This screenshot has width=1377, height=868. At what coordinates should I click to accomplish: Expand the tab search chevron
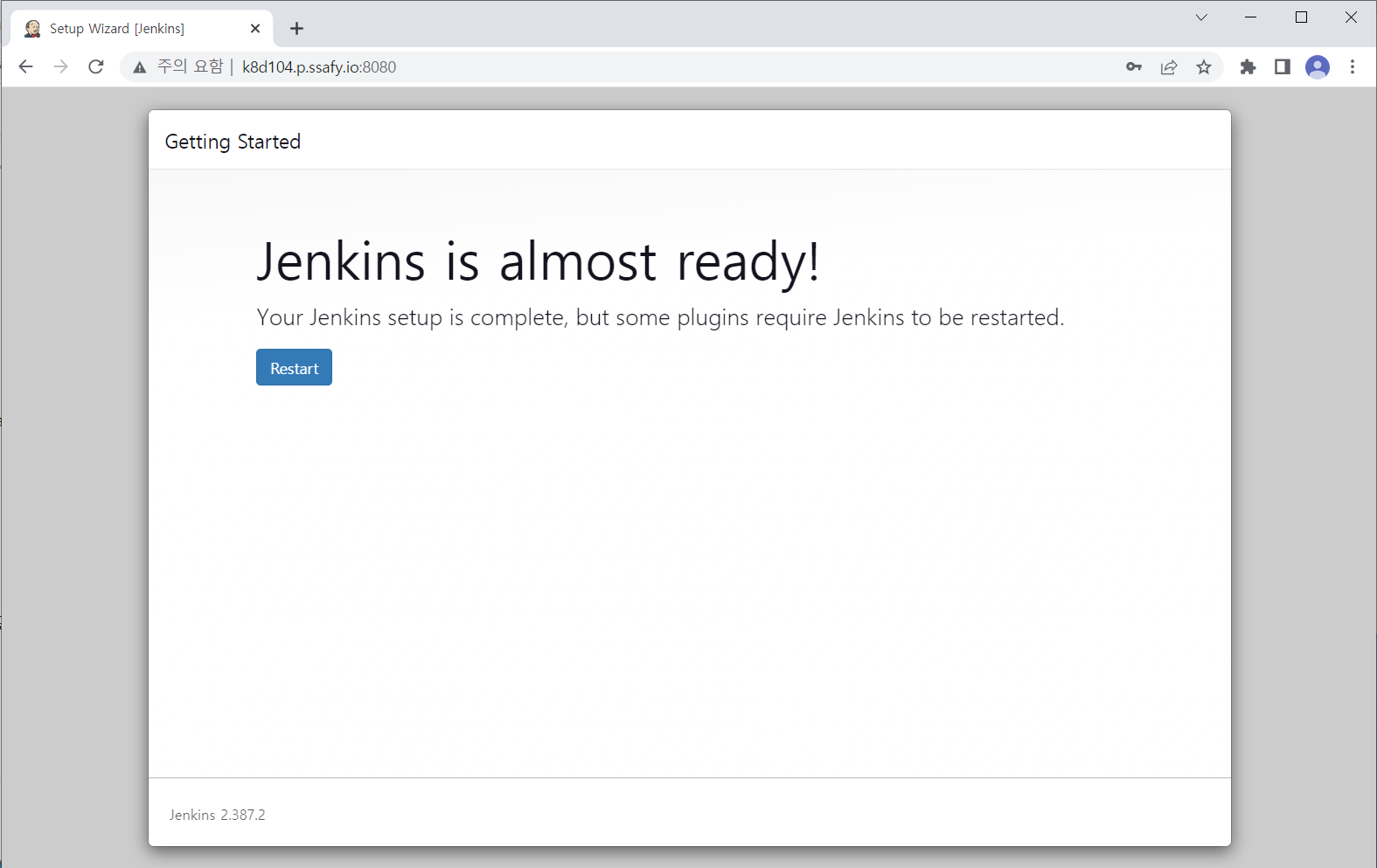1201,17
